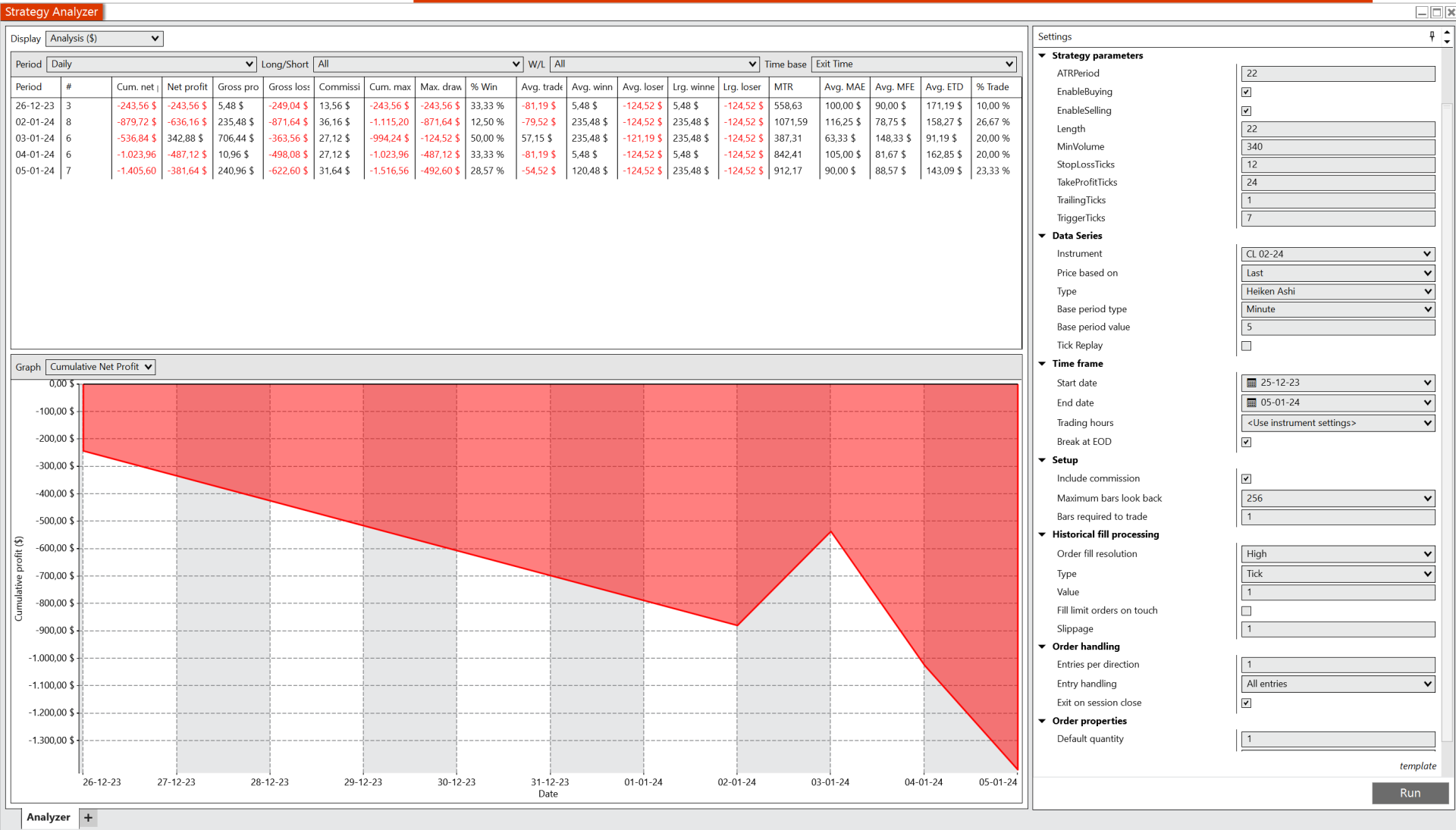Click the End date calendar icon
The height and width of the screenshot is (830, 1456).
(x=1251, y=402)
